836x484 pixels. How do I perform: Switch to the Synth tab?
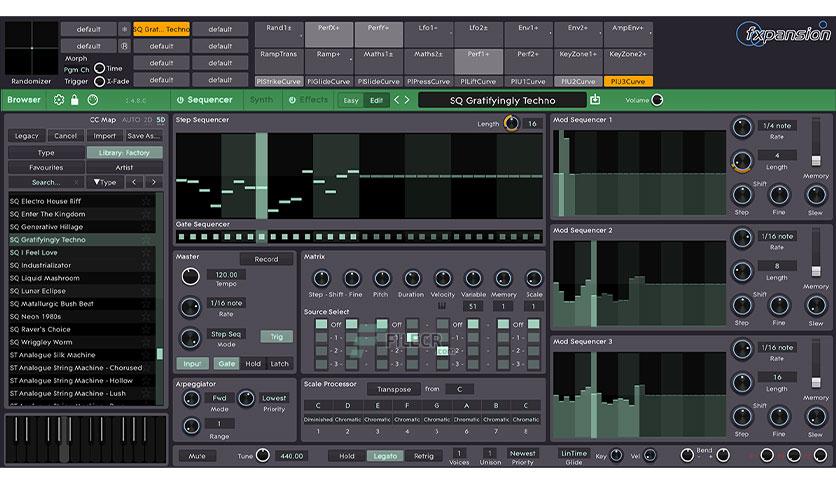pos(261,100)
